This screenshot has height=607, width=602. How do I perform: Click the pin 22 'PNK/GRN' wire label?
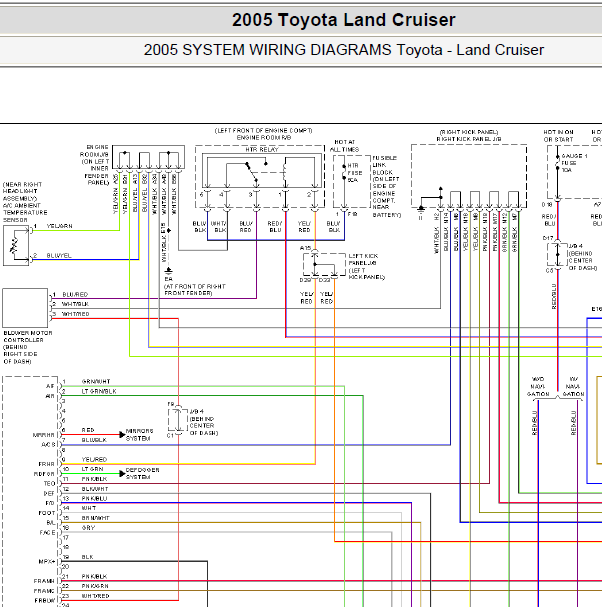tap(95, 586)
